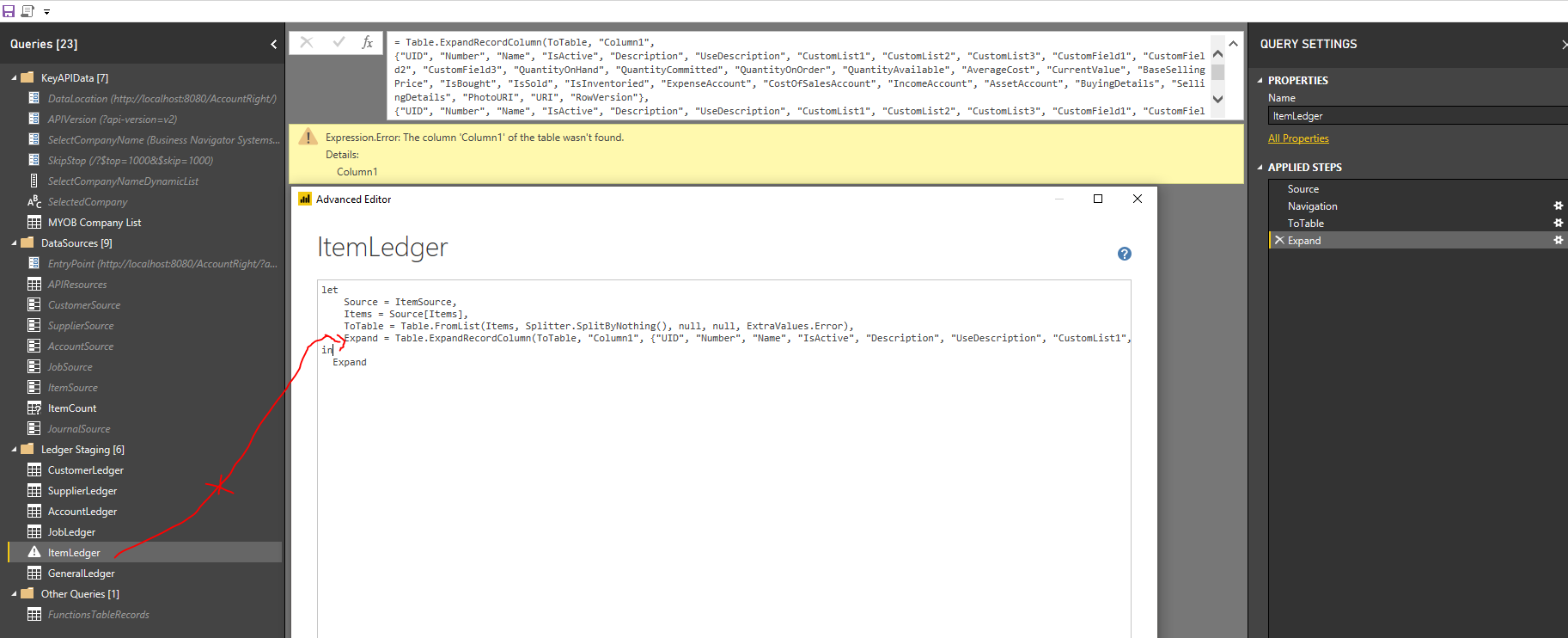Click inside the formula bar text
Image resolution: width=1568 pixels, height=638 pixels.
[x=799, y=77]
